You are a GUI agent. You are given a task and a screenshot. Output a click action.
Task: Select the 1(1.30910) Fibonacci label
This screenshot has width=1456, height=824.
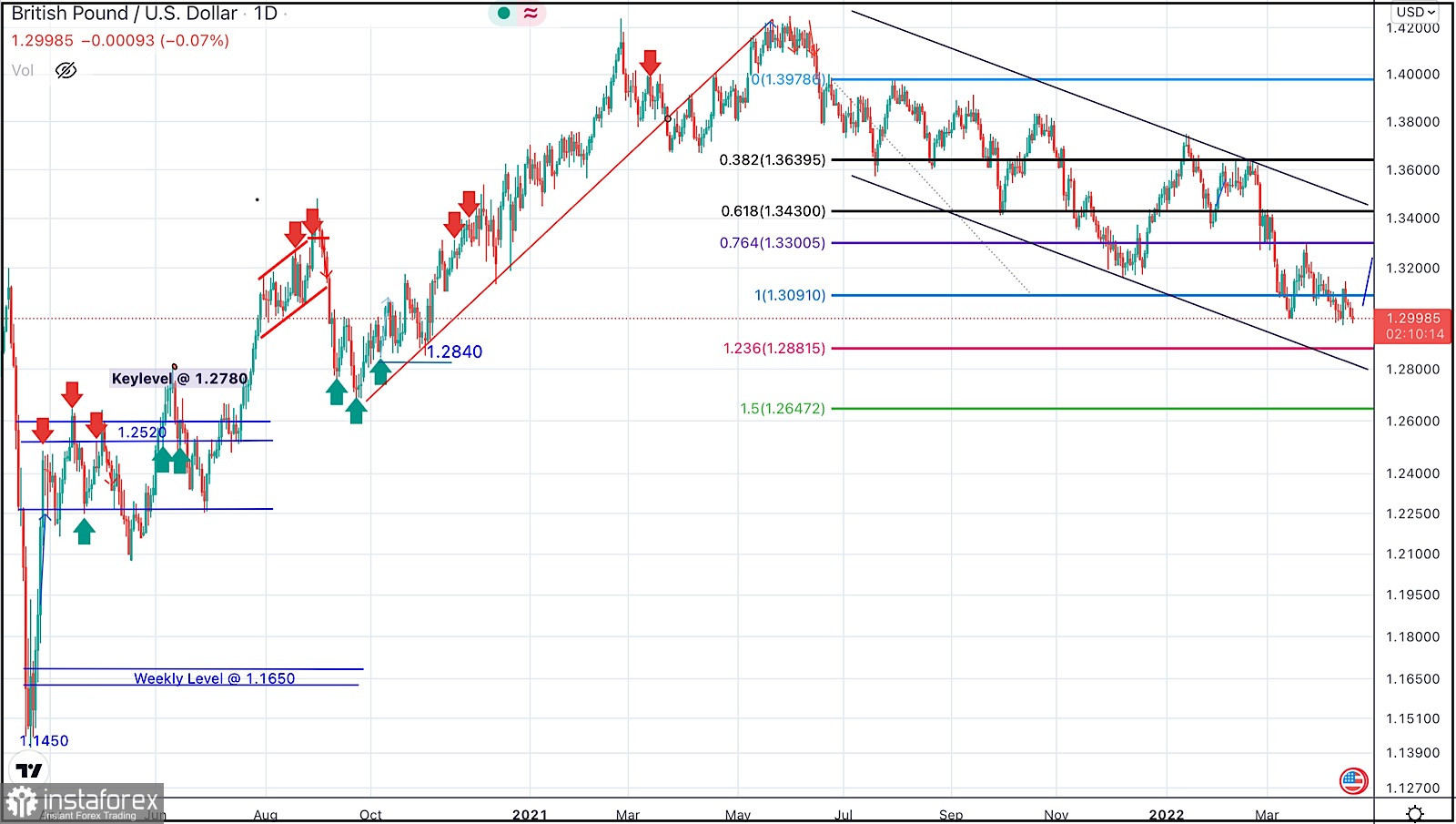pyautogui.click(x=790, y=295)
